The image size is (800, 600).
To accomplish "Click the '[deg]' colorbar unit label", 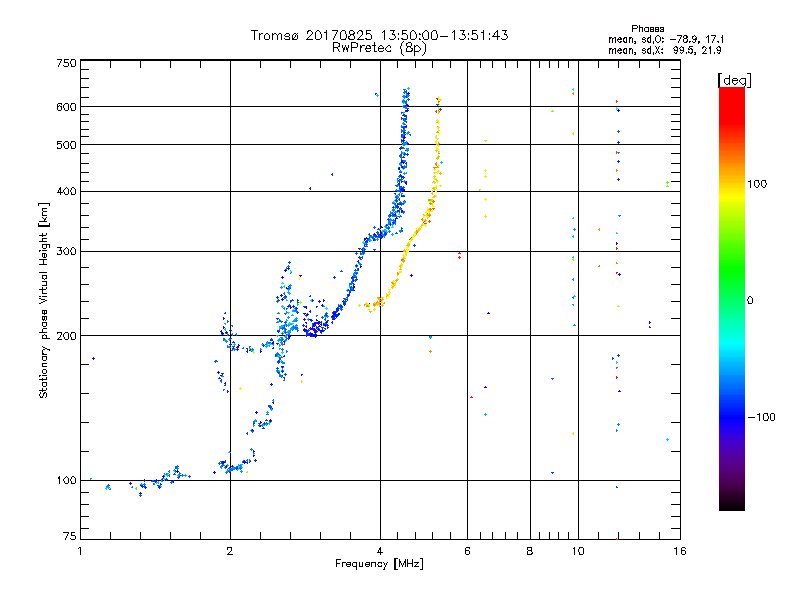I will point(734,80).
